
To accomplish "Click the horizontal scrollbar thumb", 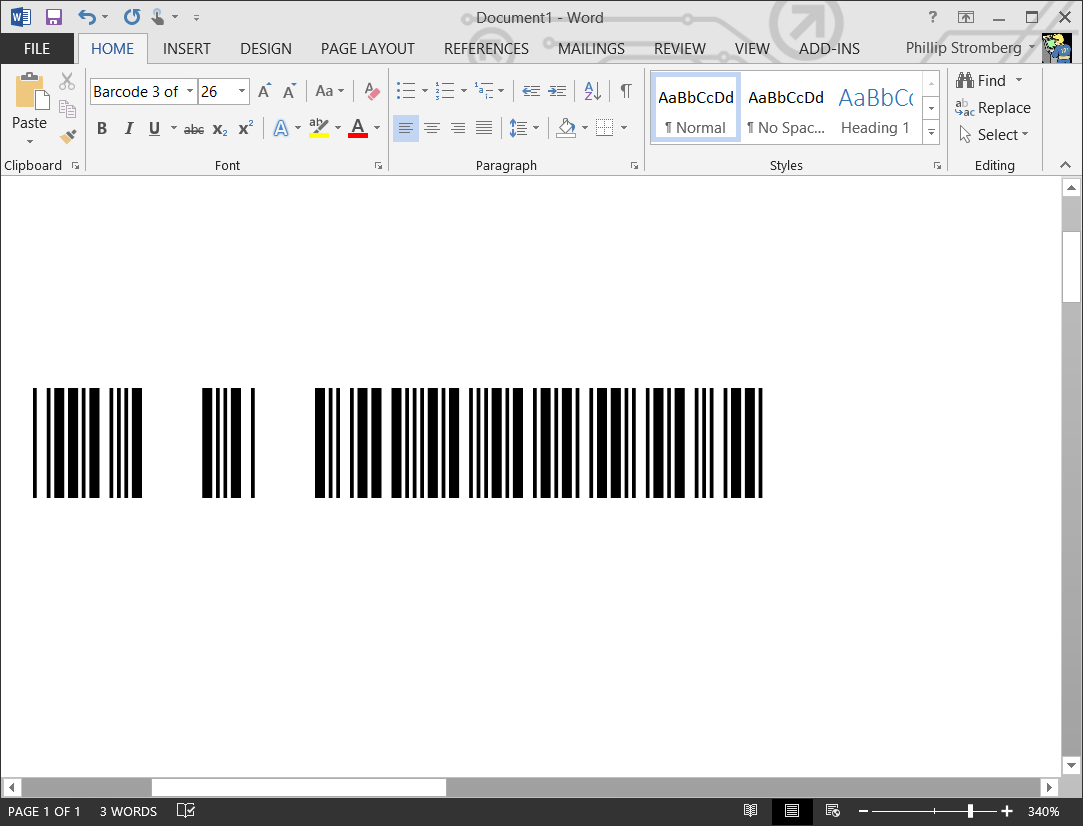I will coord(298,787).
